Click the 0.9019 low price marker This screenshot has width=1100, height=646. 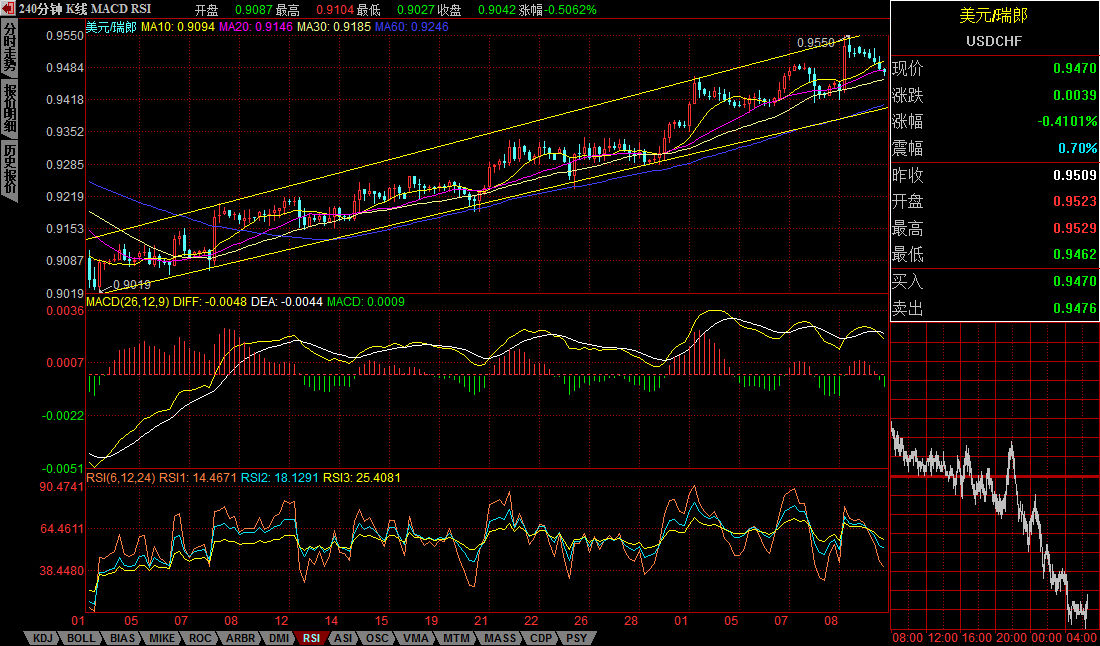pyautogui.click(x=132, y=285)
